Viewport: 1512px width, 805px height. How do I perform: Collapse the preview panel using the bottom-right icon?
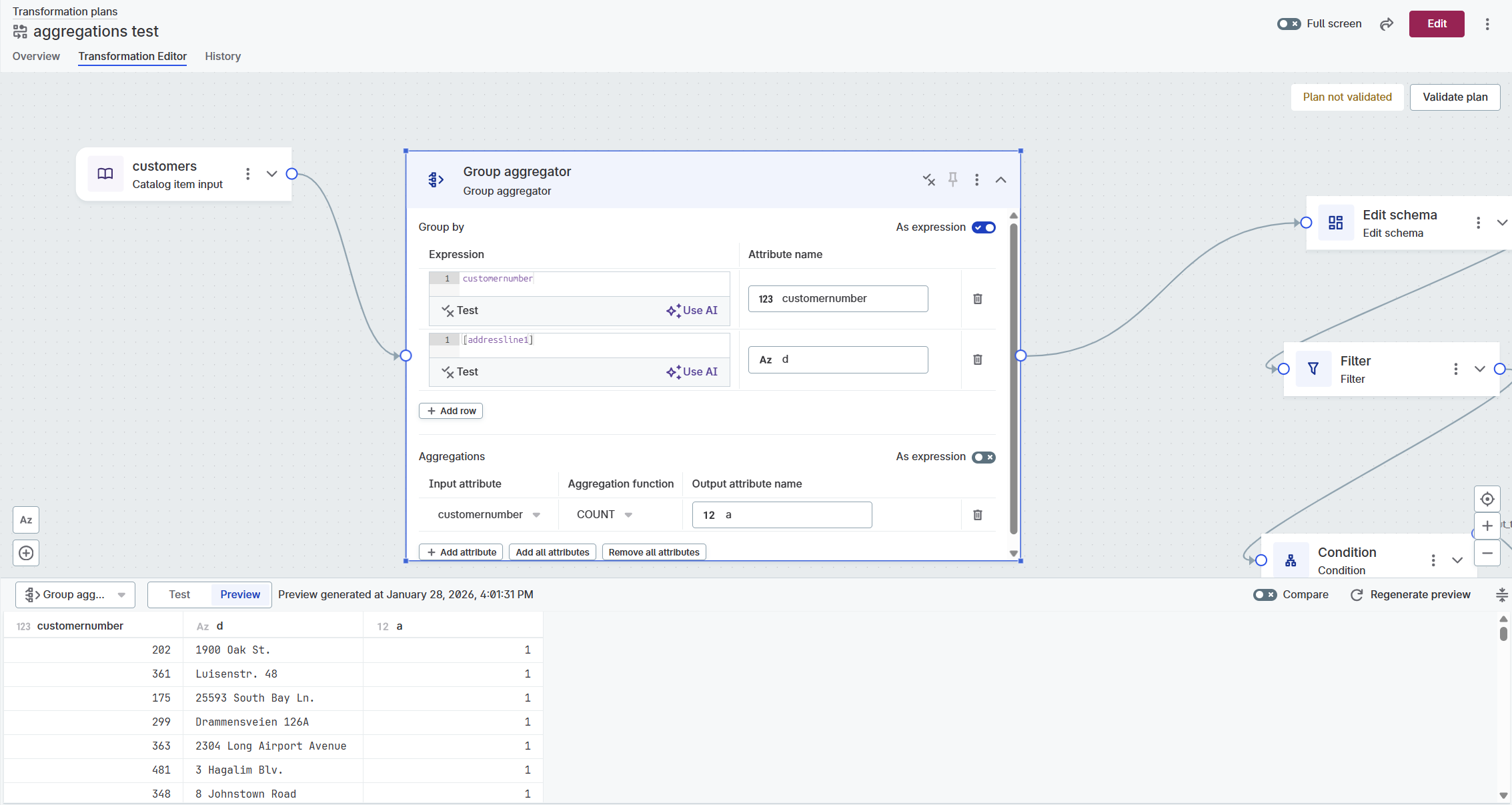click(x=1501, y=594)
